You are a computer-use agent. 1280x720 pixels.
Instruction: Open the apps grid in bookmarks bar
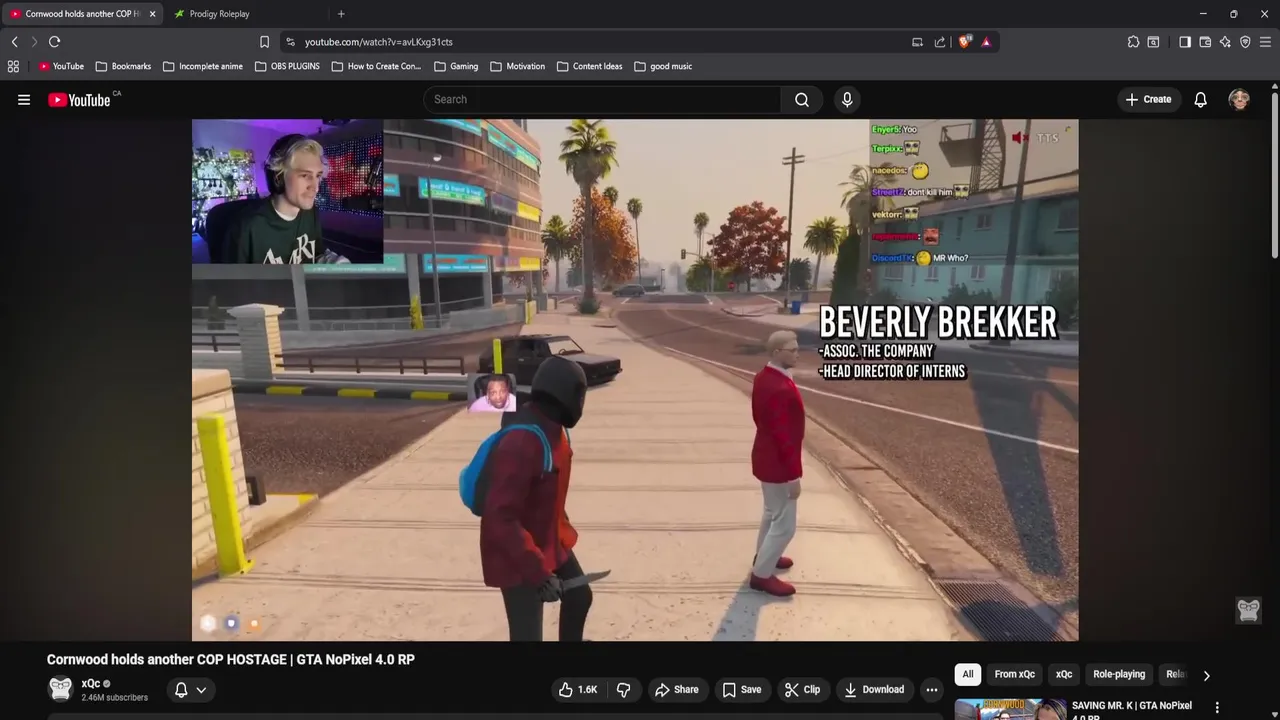[x=13, y=66]
